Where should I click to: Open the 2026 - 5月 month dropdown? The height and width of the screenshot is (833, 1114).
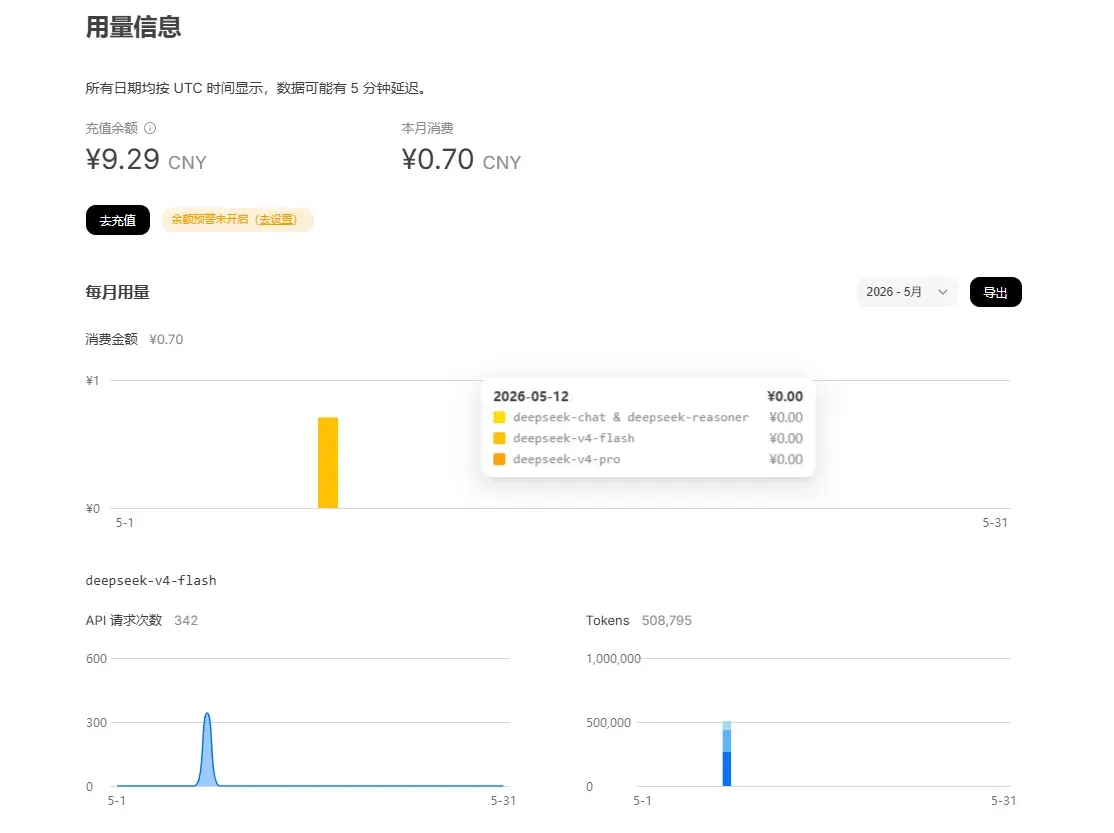click(907, 292)
